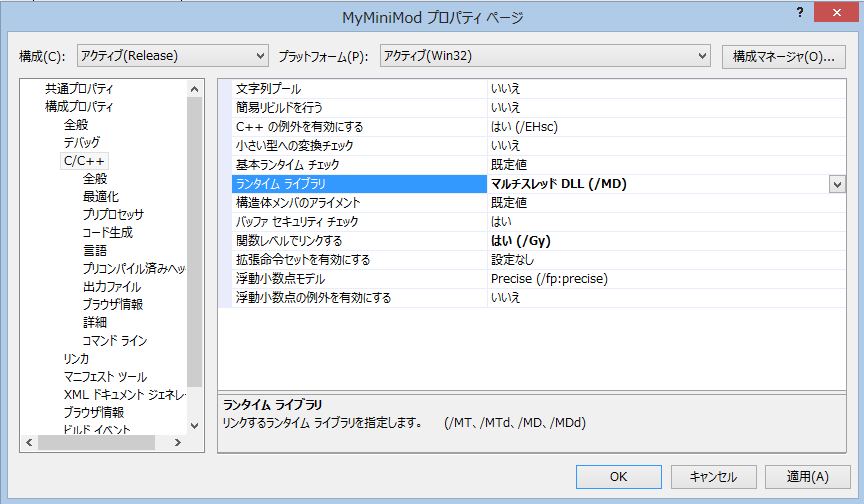This screenshot has width=864, height=504.
Task: Click the キャンセル button
Action: pyautogui.click(x=713, y=477)
